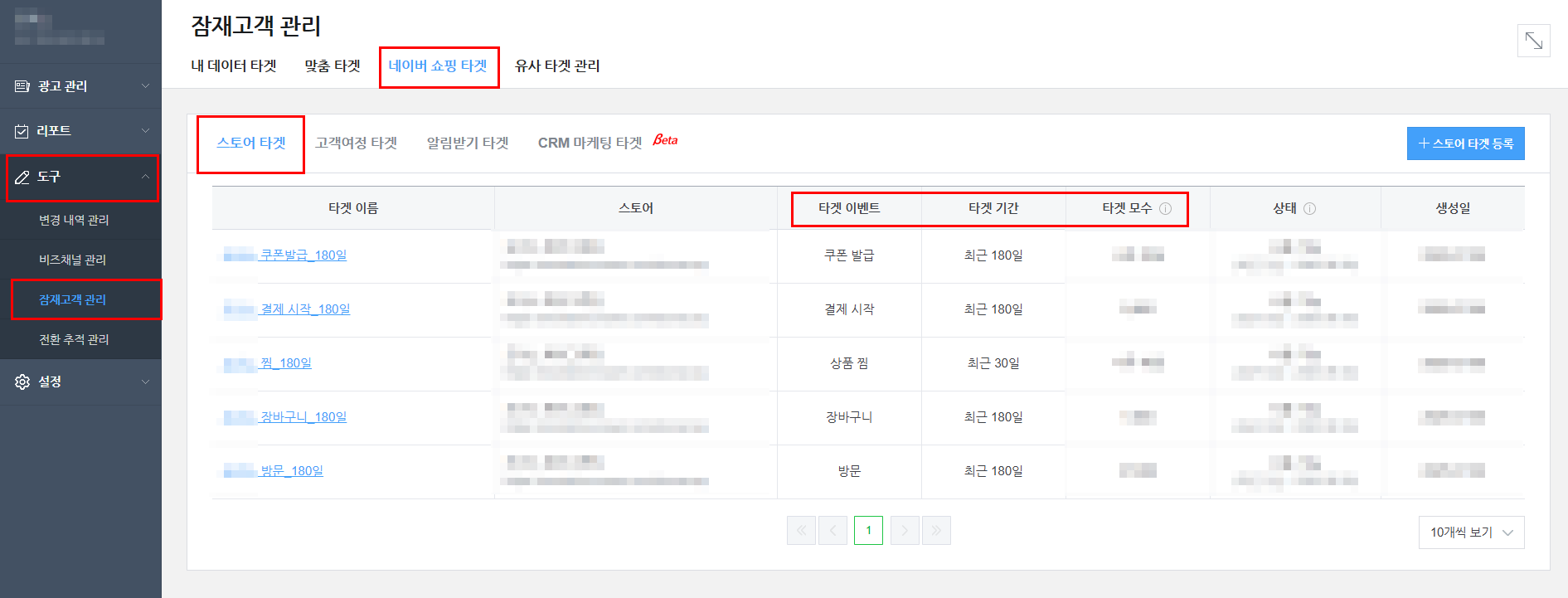Select the CRM 마케팅 타겟 tab
Viewport: 1568px width, 598px height.
(590, 143)
